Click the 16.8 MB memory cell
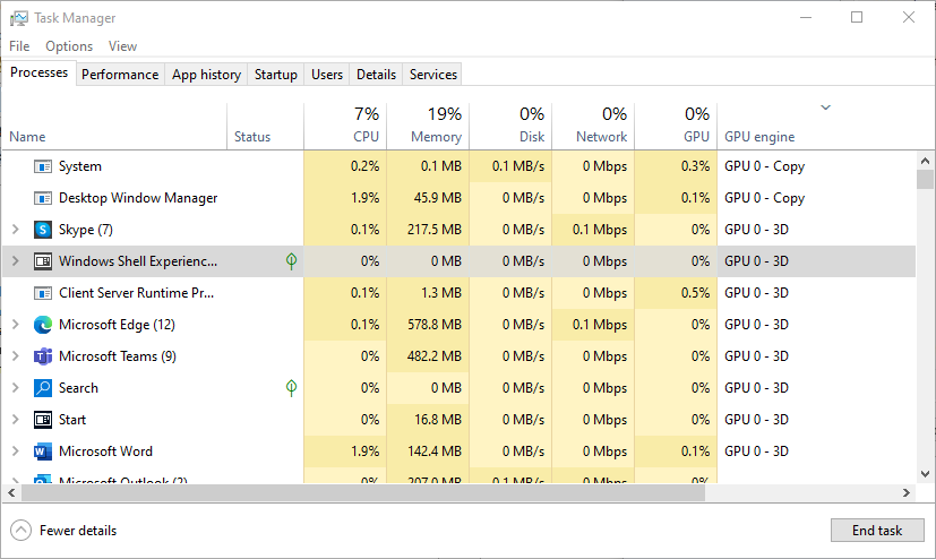 (x=428, y=419)
